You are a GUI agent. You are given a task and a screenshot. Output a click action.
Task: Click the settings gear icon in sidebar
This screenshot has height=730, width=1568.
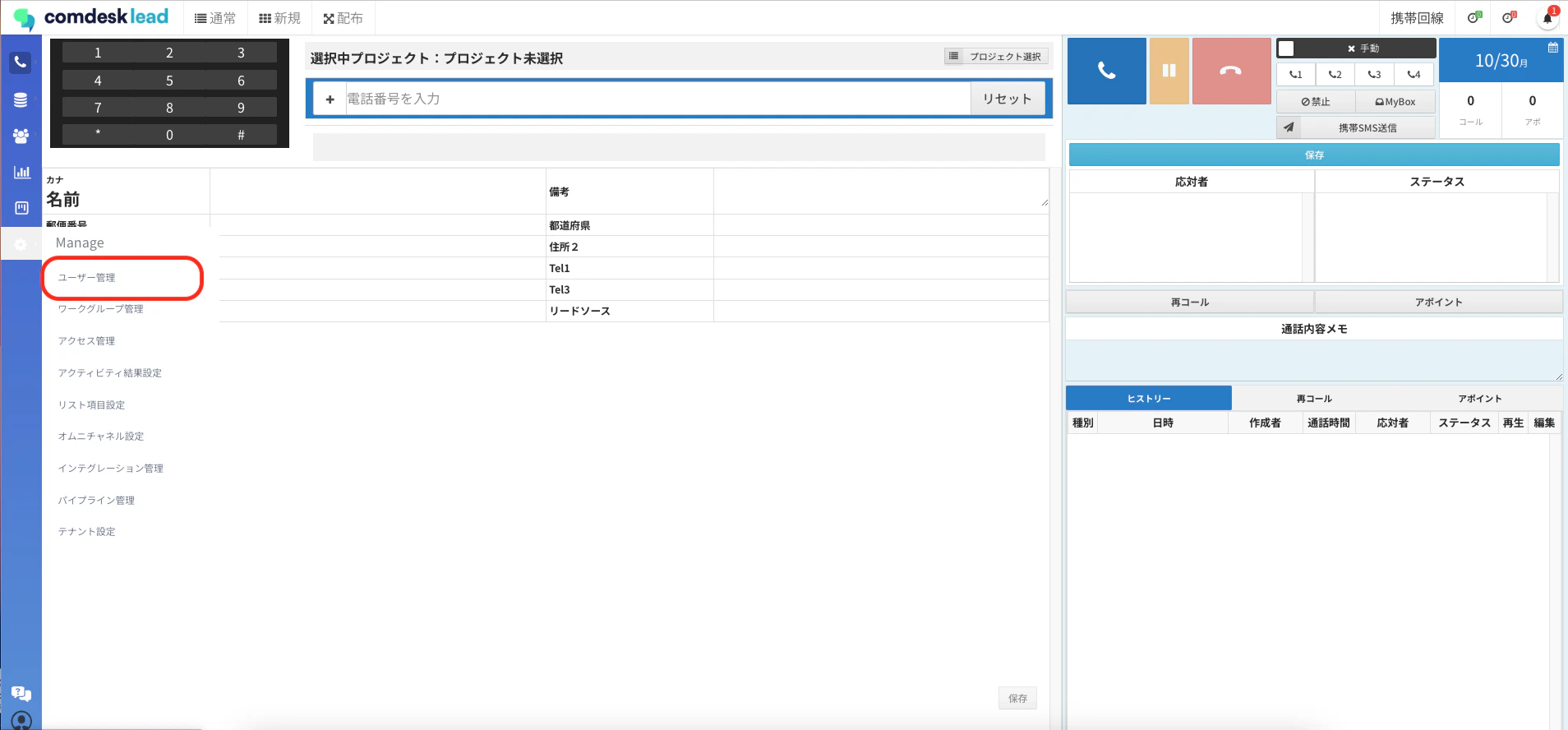tap(21, 244)
